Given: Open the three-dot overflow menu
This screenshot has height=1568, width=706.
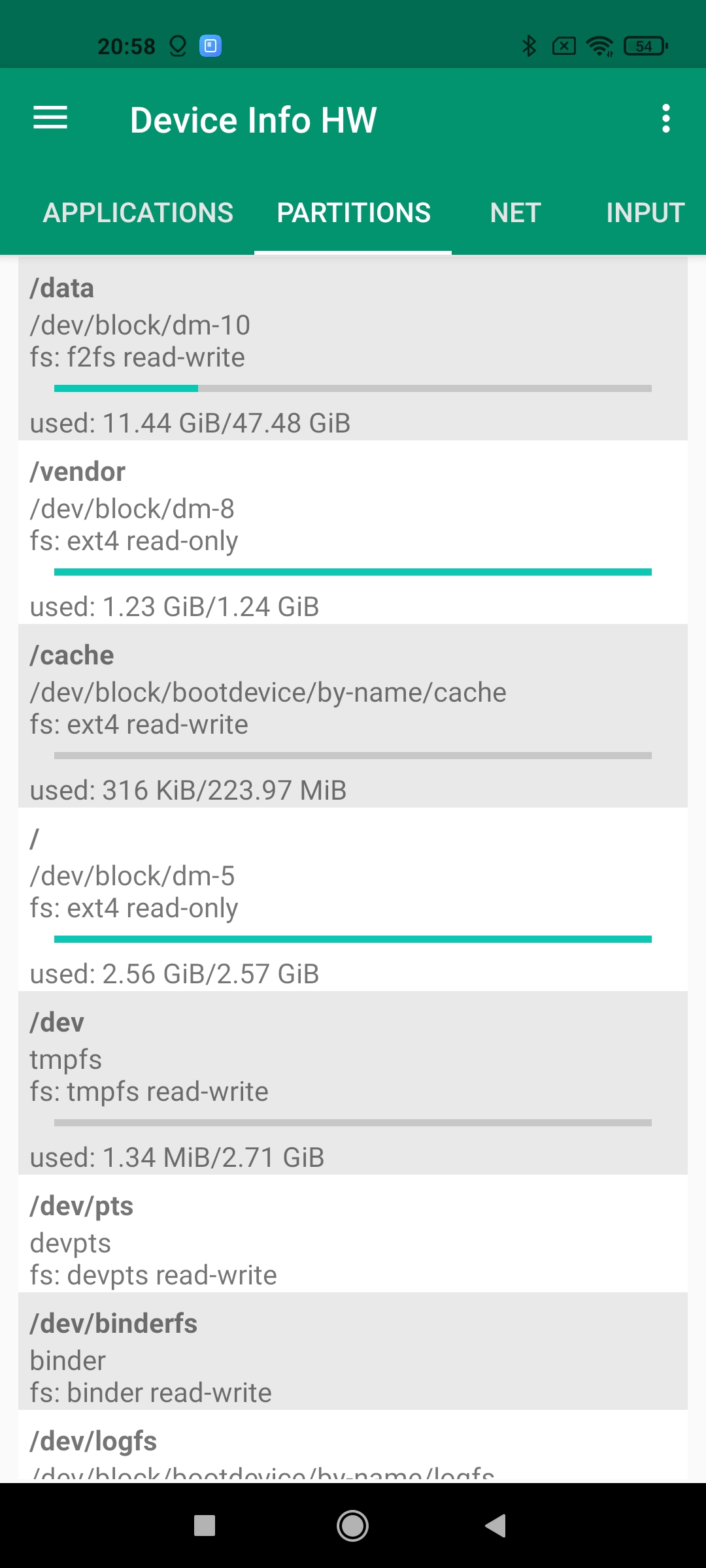Looking at the screenshot, I should click(665, 118).
